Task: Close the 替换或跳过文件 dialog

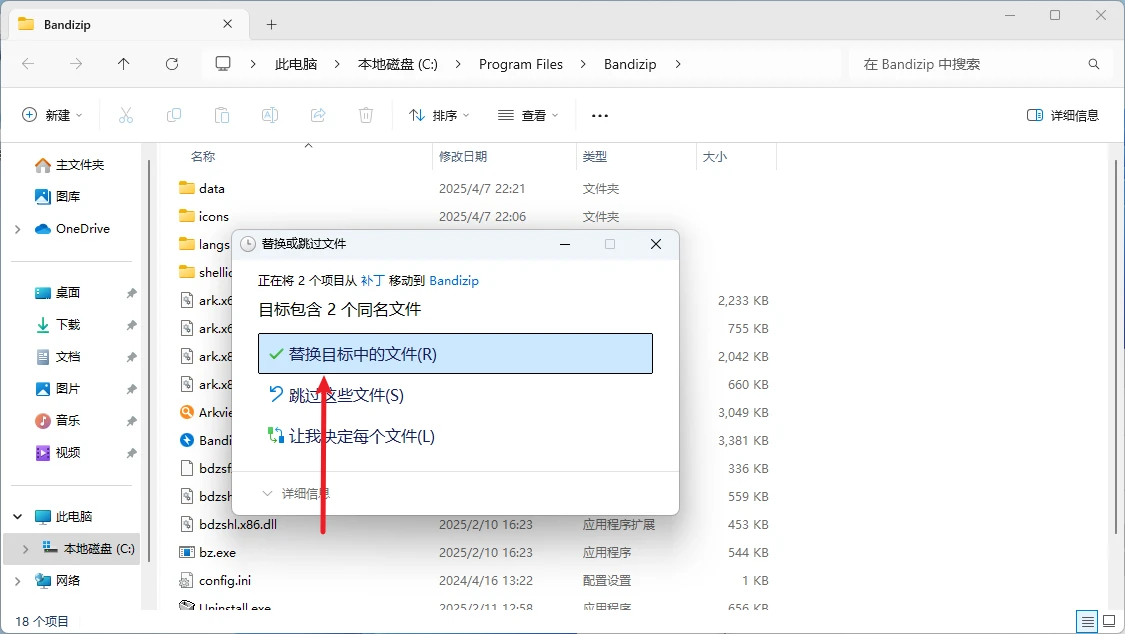Action: (x=656, y=244)
